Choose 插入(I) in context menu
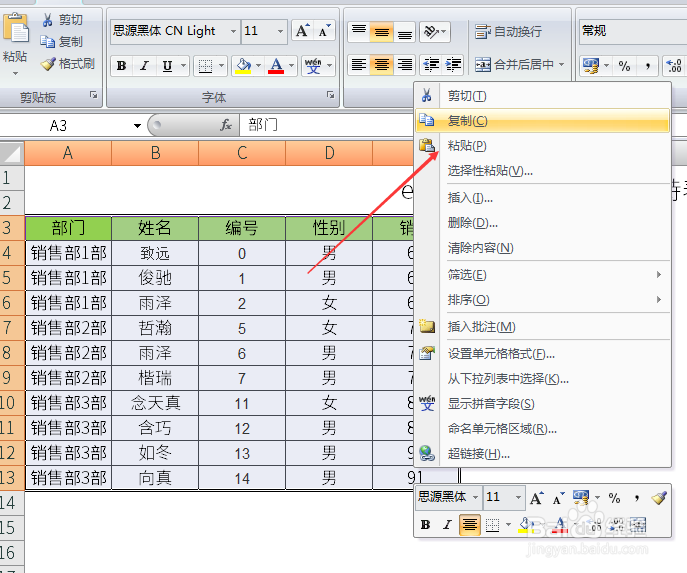 [x=542, y=198]
